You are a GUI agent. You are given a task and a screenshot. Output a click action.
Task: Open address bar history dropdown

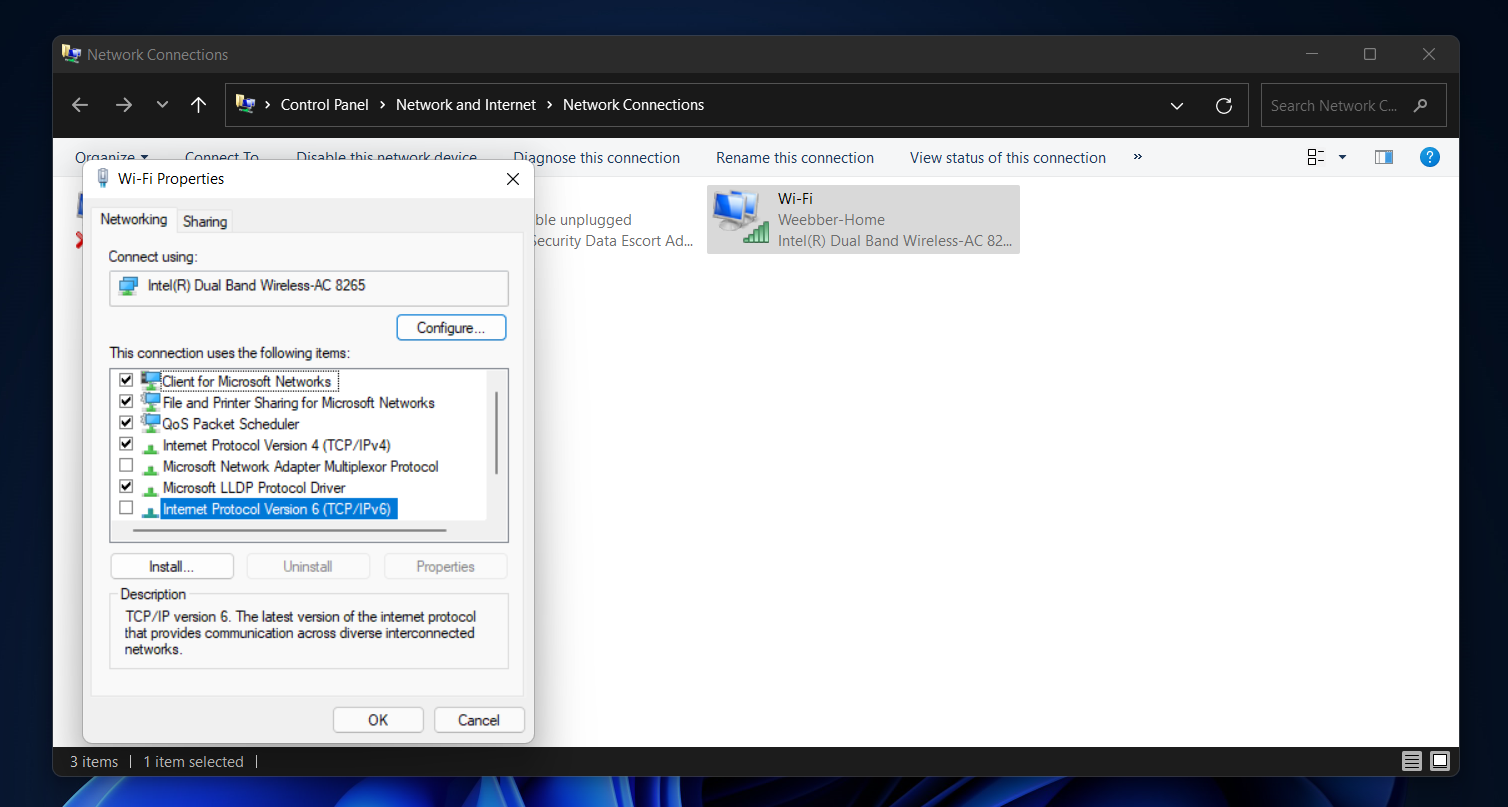[1177, 105]
